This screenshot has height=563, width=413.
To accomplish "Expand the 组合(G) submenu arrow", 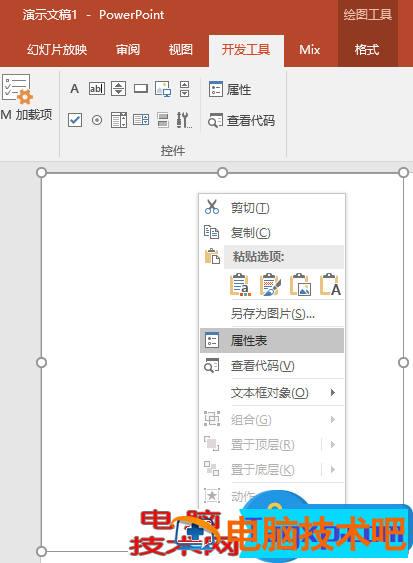I will tap(333, 419).
